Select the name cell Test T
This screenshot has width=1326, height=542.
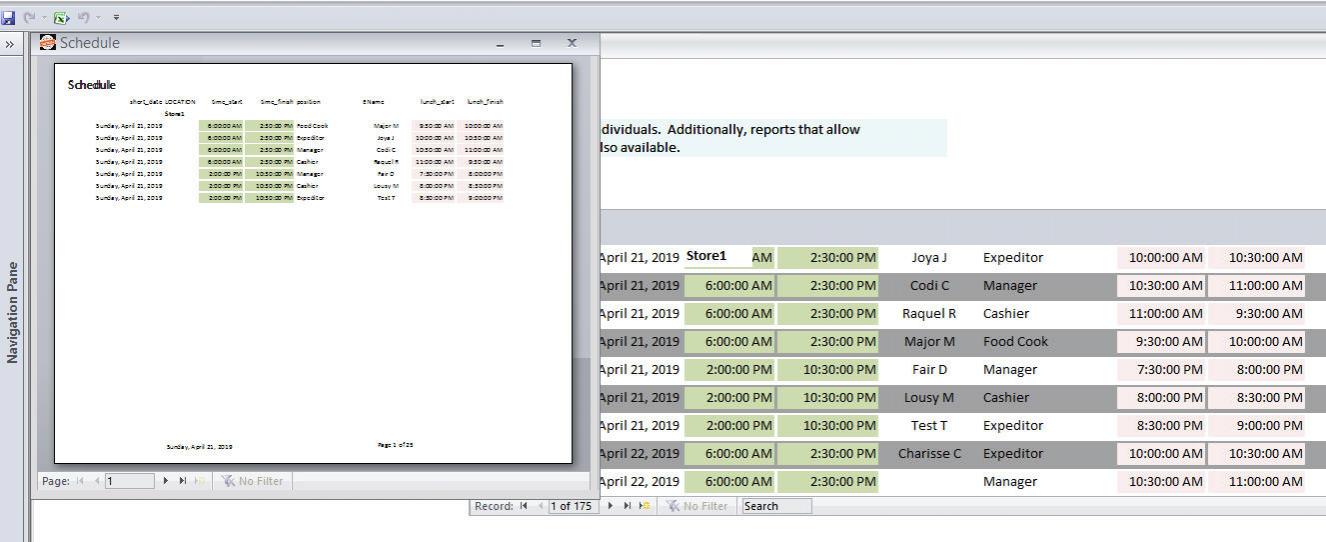(x=930, y=425)
